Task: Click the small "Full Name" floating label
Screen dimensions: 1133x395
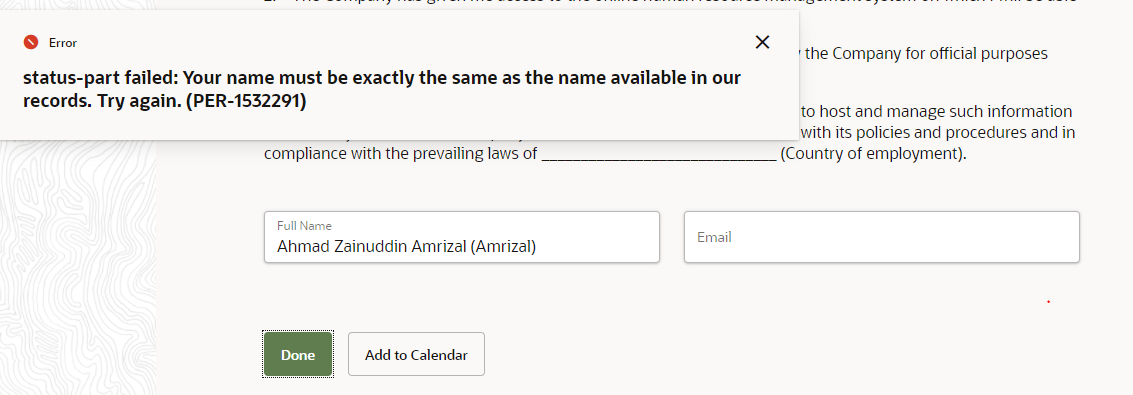Action: (x=304, y=226)
